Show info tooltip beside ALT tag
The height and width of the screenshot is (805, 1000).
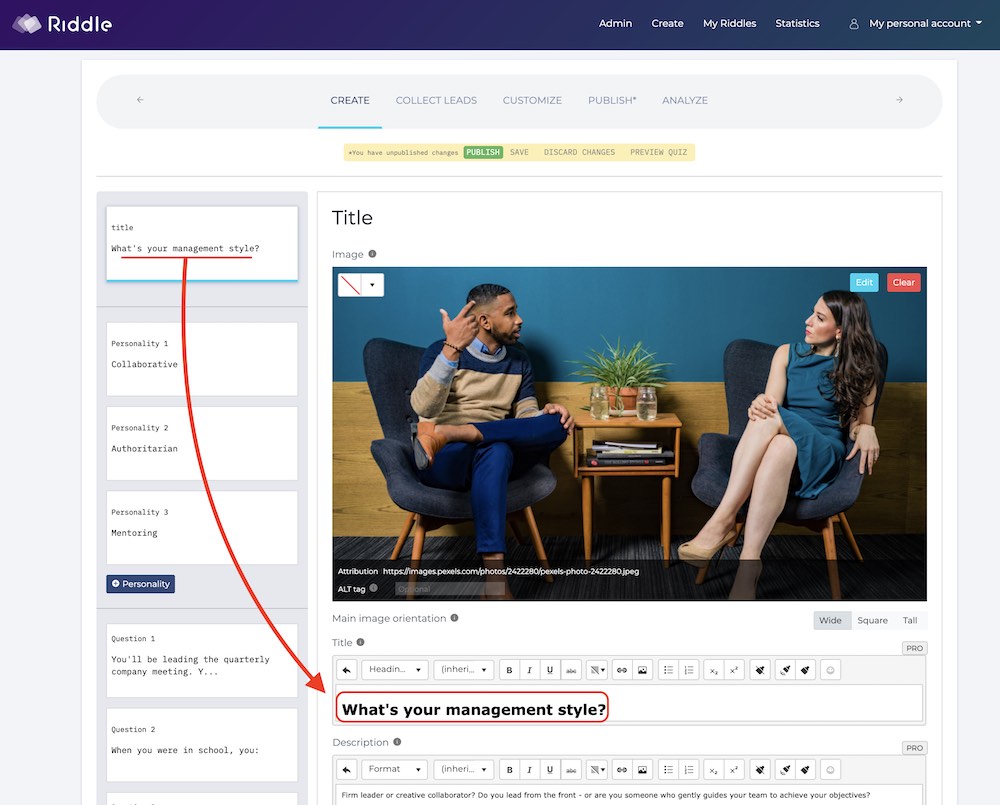point(374,588)
